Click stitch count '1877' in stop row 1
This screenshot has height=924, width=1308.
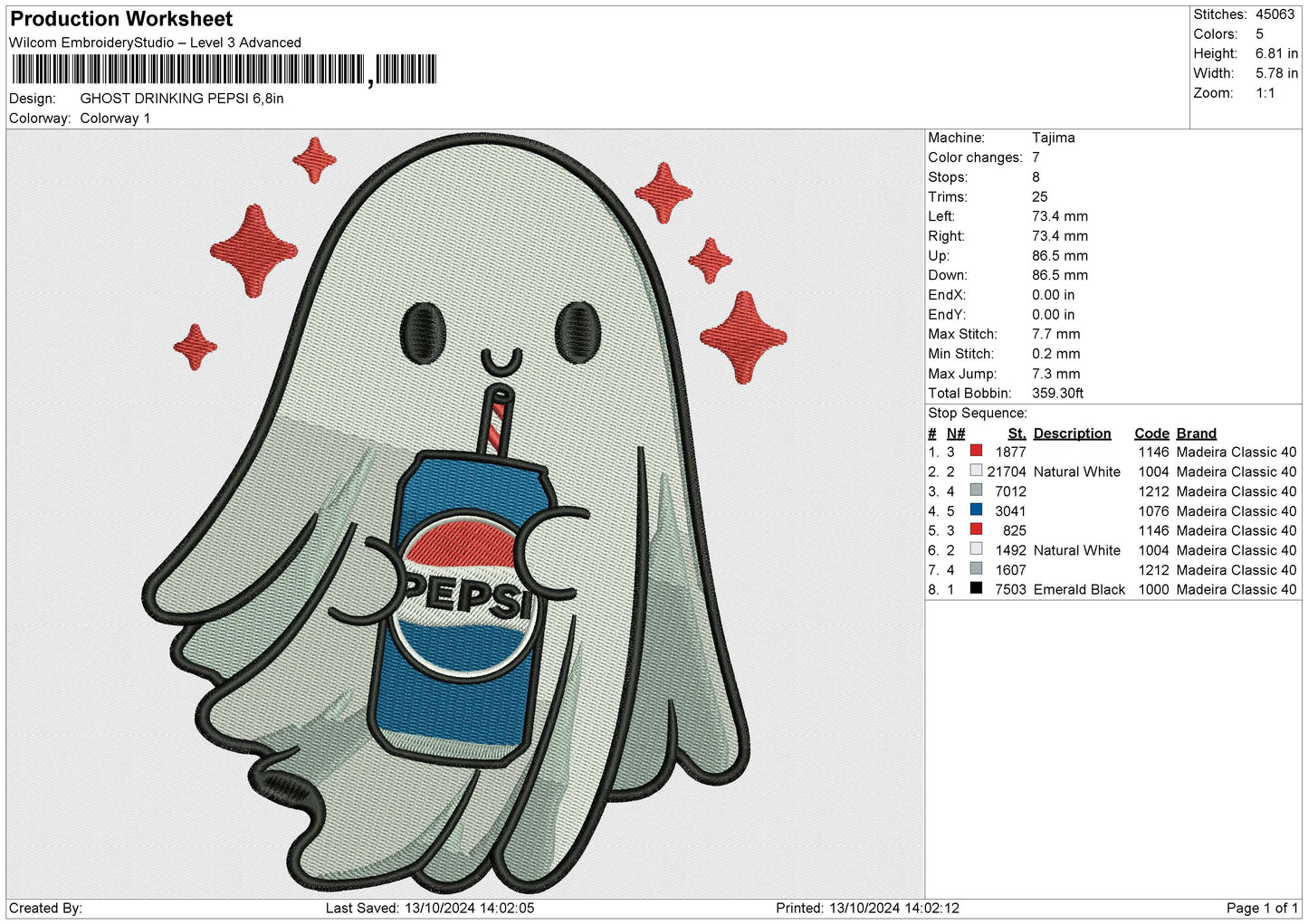pos(1011,452)
